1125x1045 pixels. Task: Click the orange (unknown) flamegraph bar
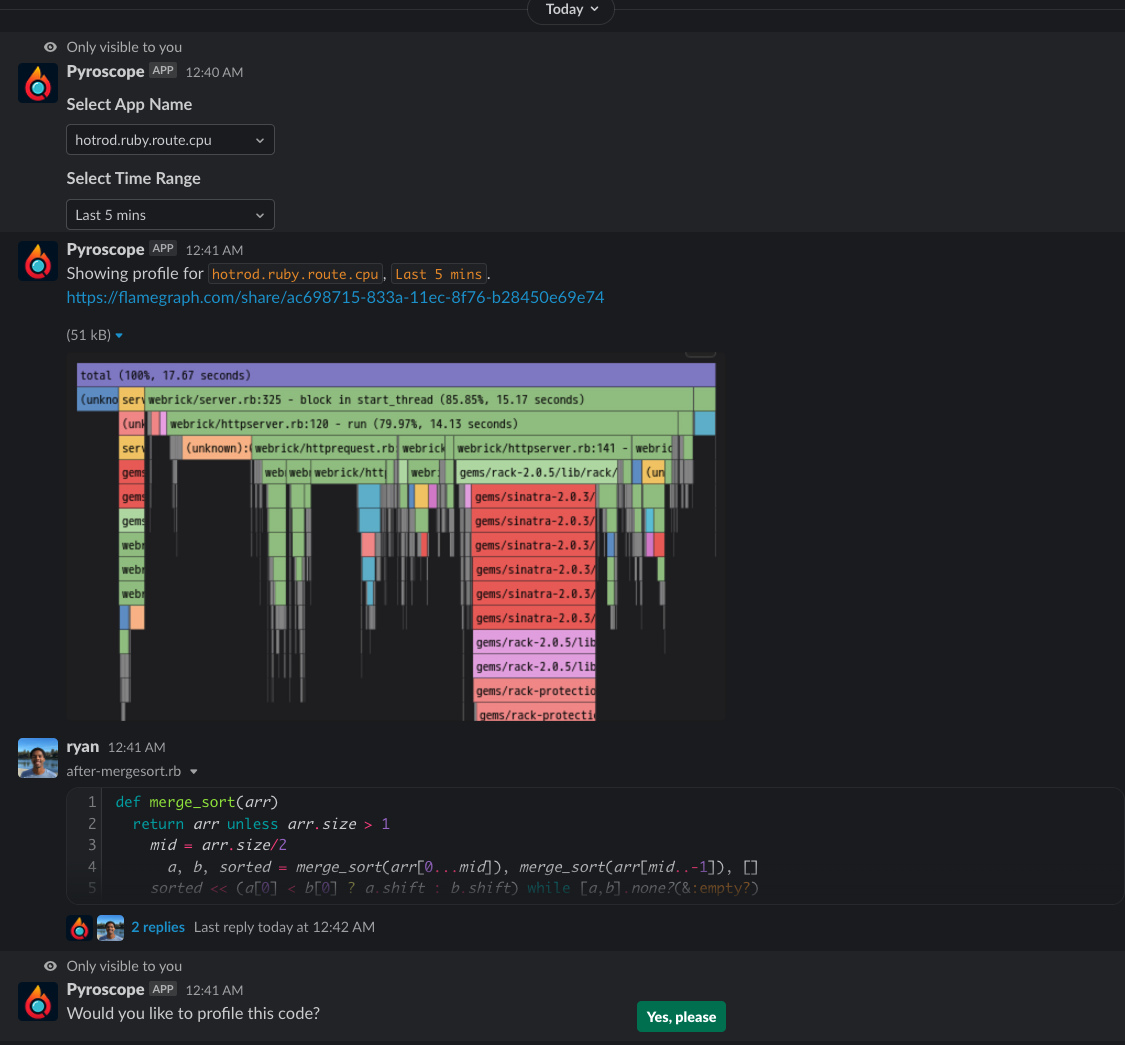point(217,448)
